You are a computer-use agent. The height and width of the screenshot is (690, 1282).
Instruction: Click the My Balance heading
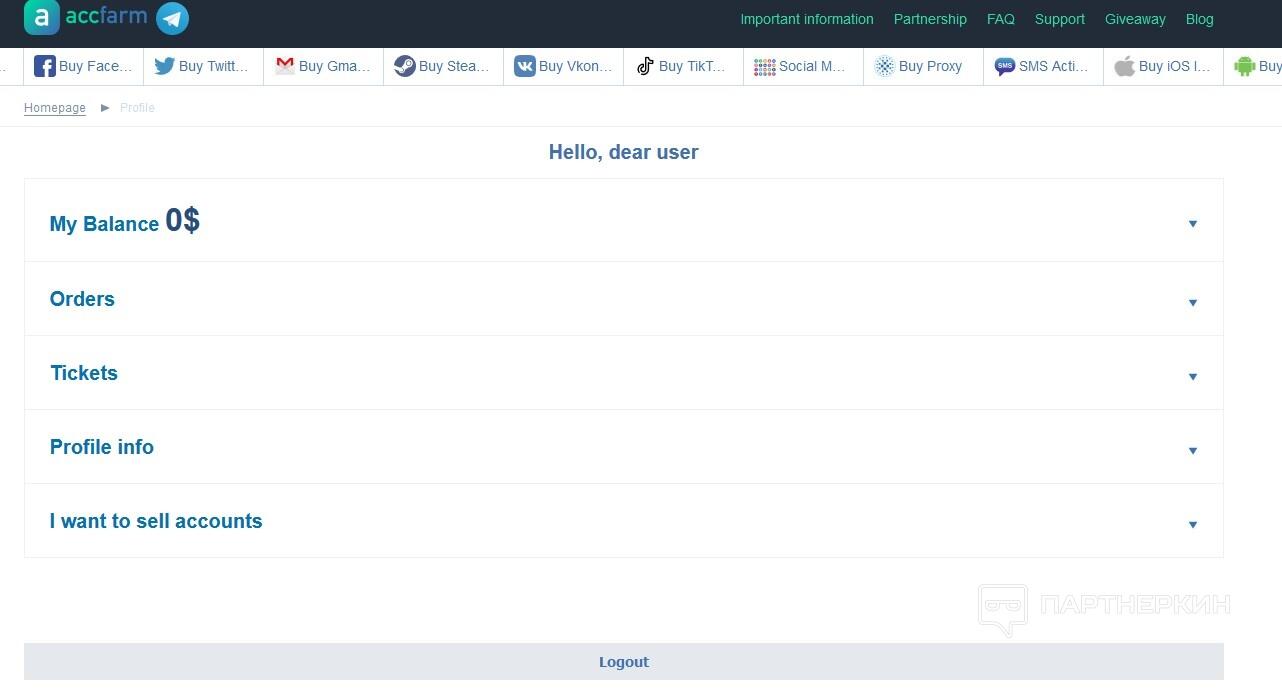click(104, 224)
